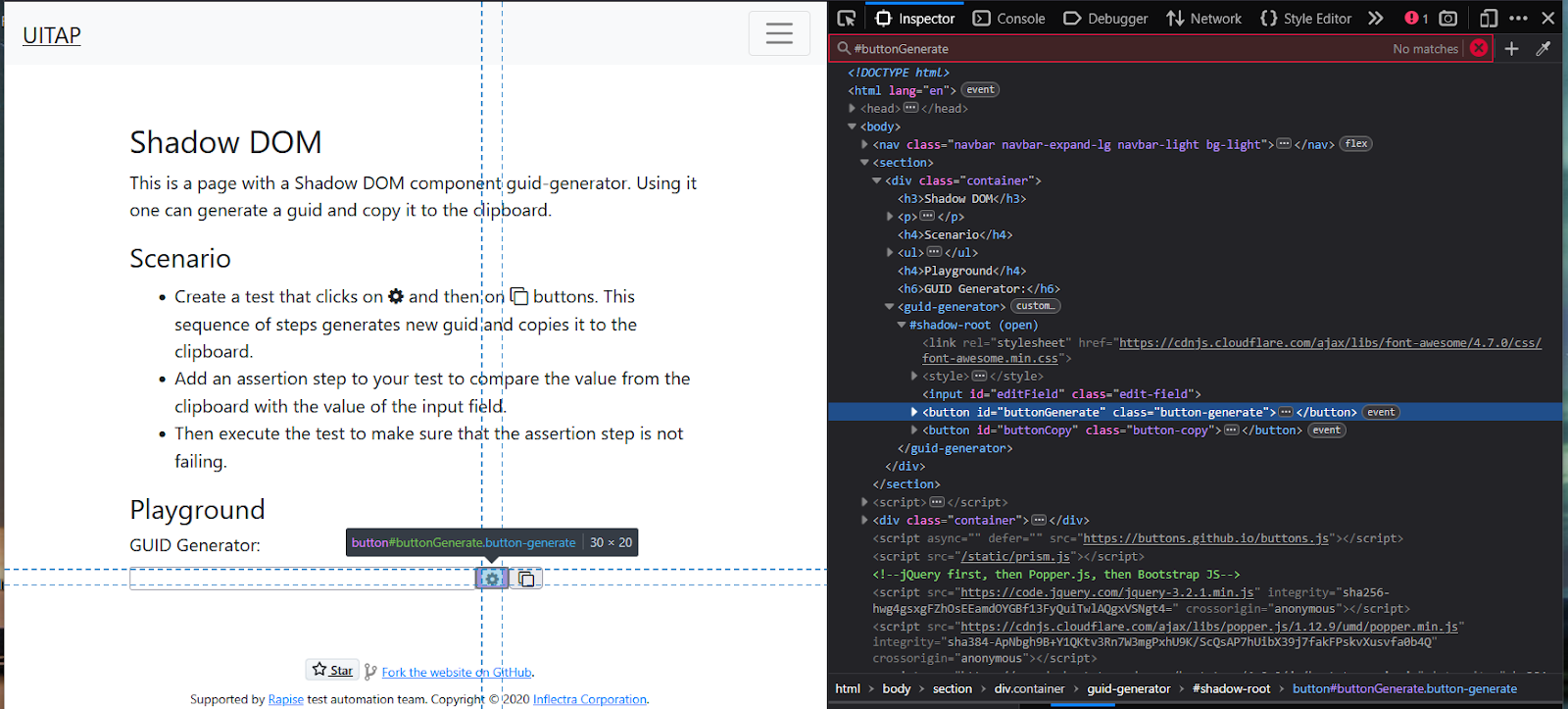Click the gear generate GUID button
This screenshot has width=1568, height=709.
point(492,579)
